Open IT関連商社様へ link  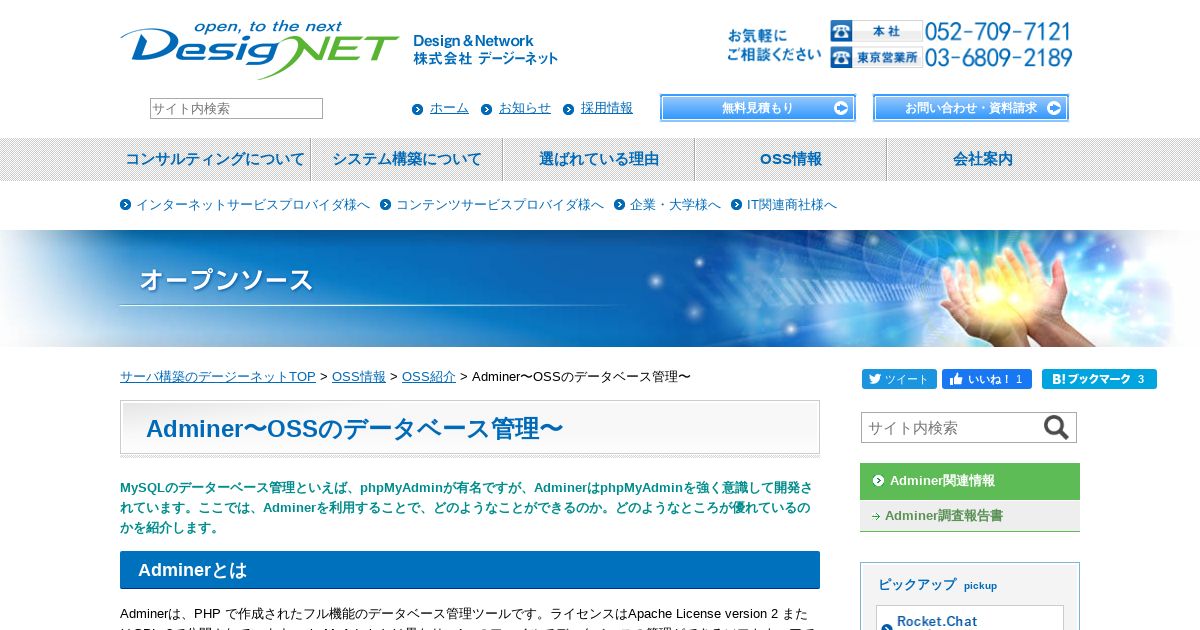point(792,205)
